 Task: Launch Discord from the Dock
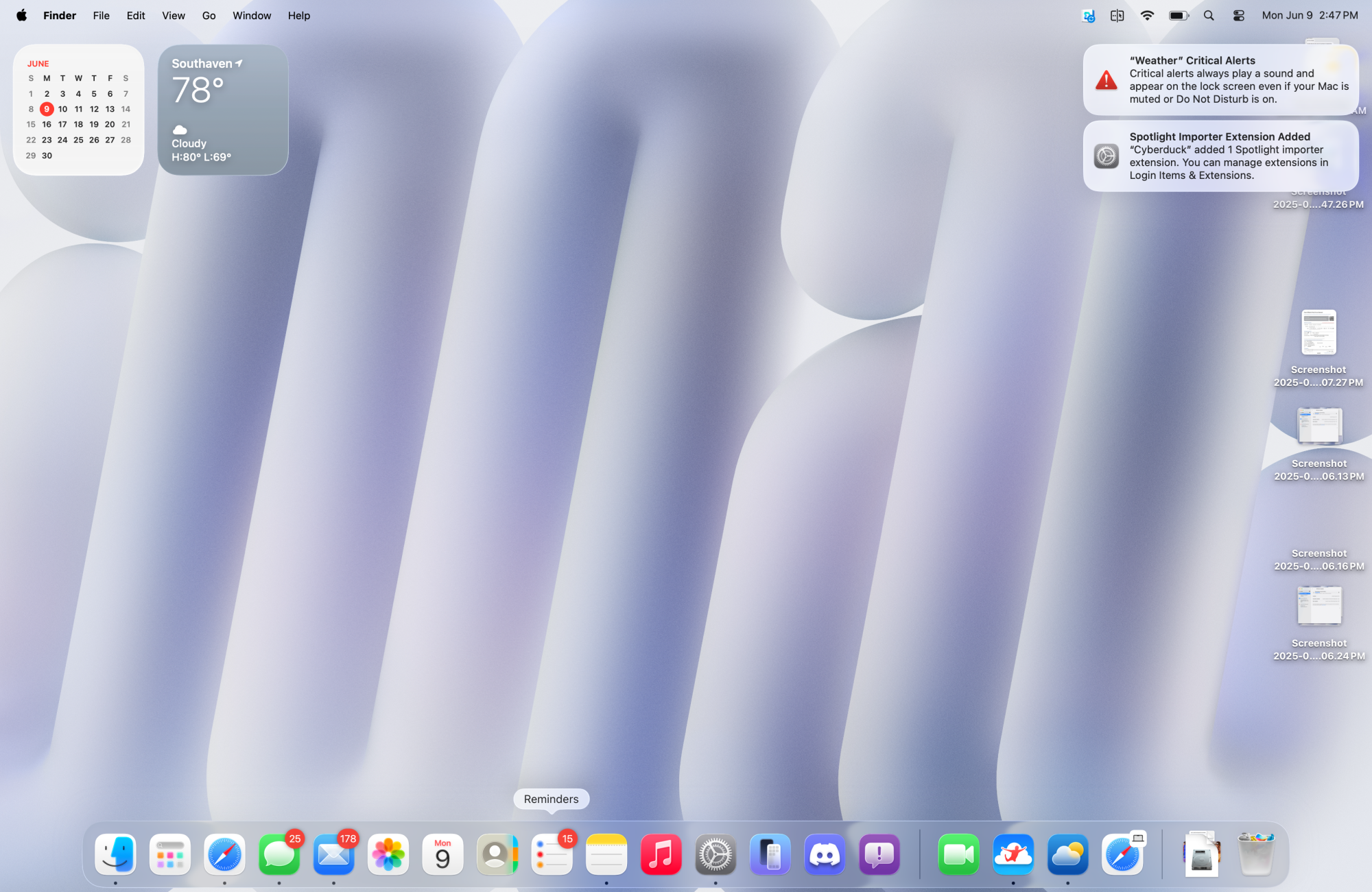tap(825, 854)
